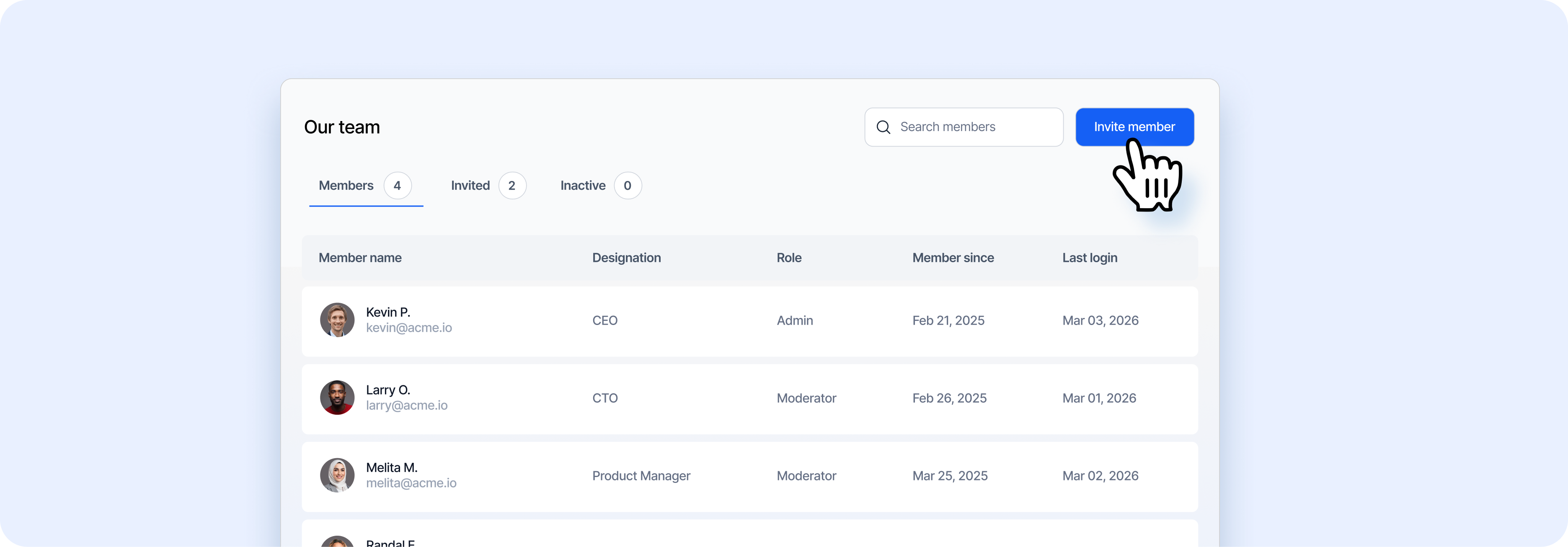Click the email kevin@acme.io
The height and width of the screenshot is (547, 1568).
pyautogui.click(x=408, y=328)
